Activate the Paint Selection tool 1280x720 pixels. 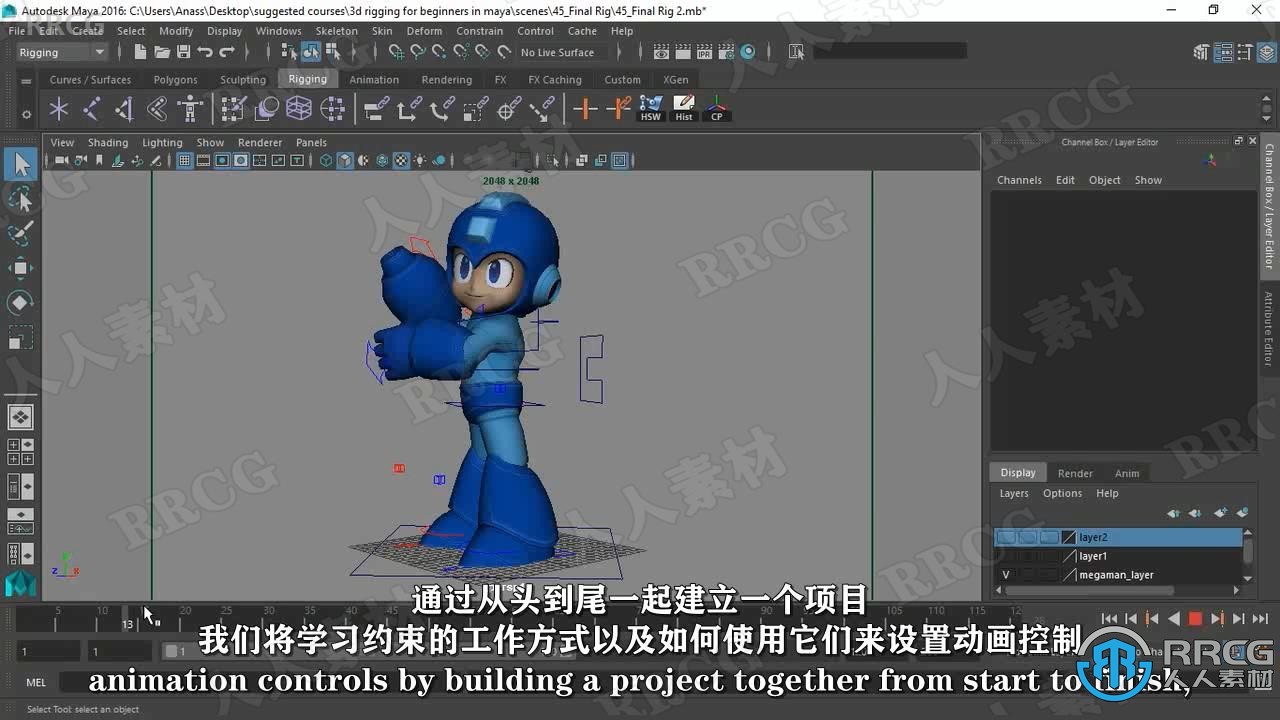(x=20, y=233)
